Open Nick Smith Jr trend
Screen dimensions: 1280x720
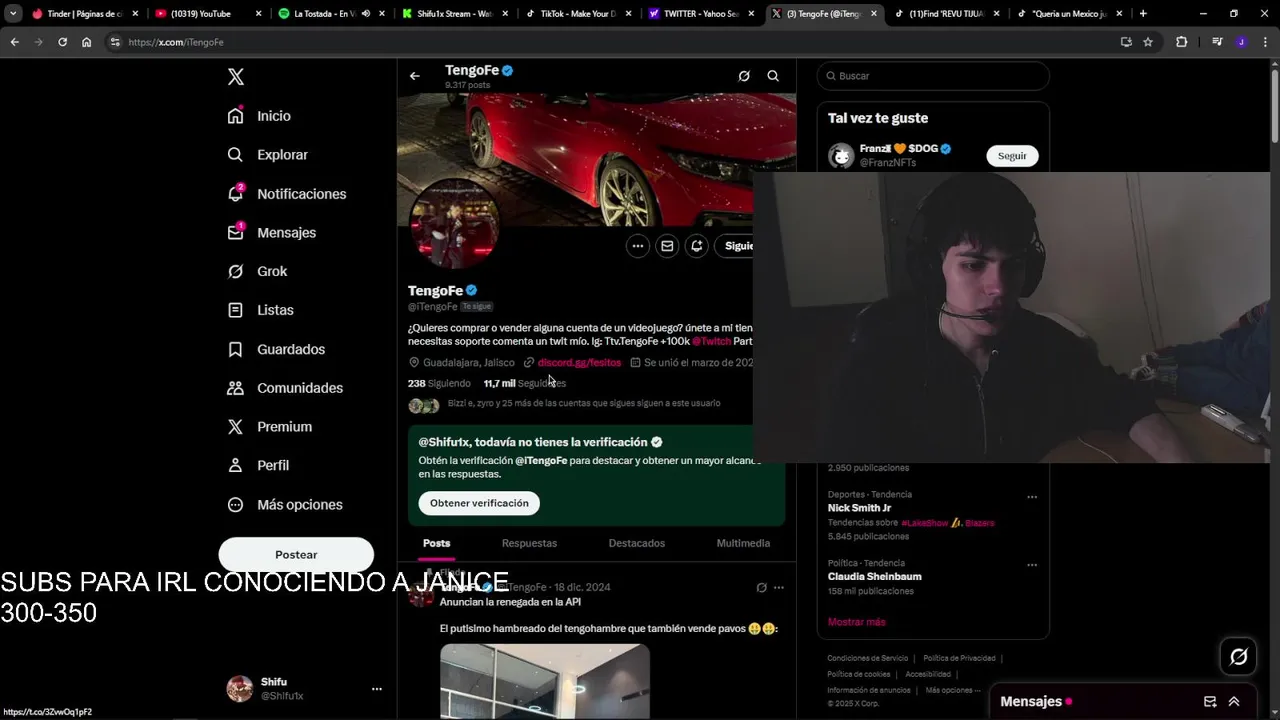859,508
